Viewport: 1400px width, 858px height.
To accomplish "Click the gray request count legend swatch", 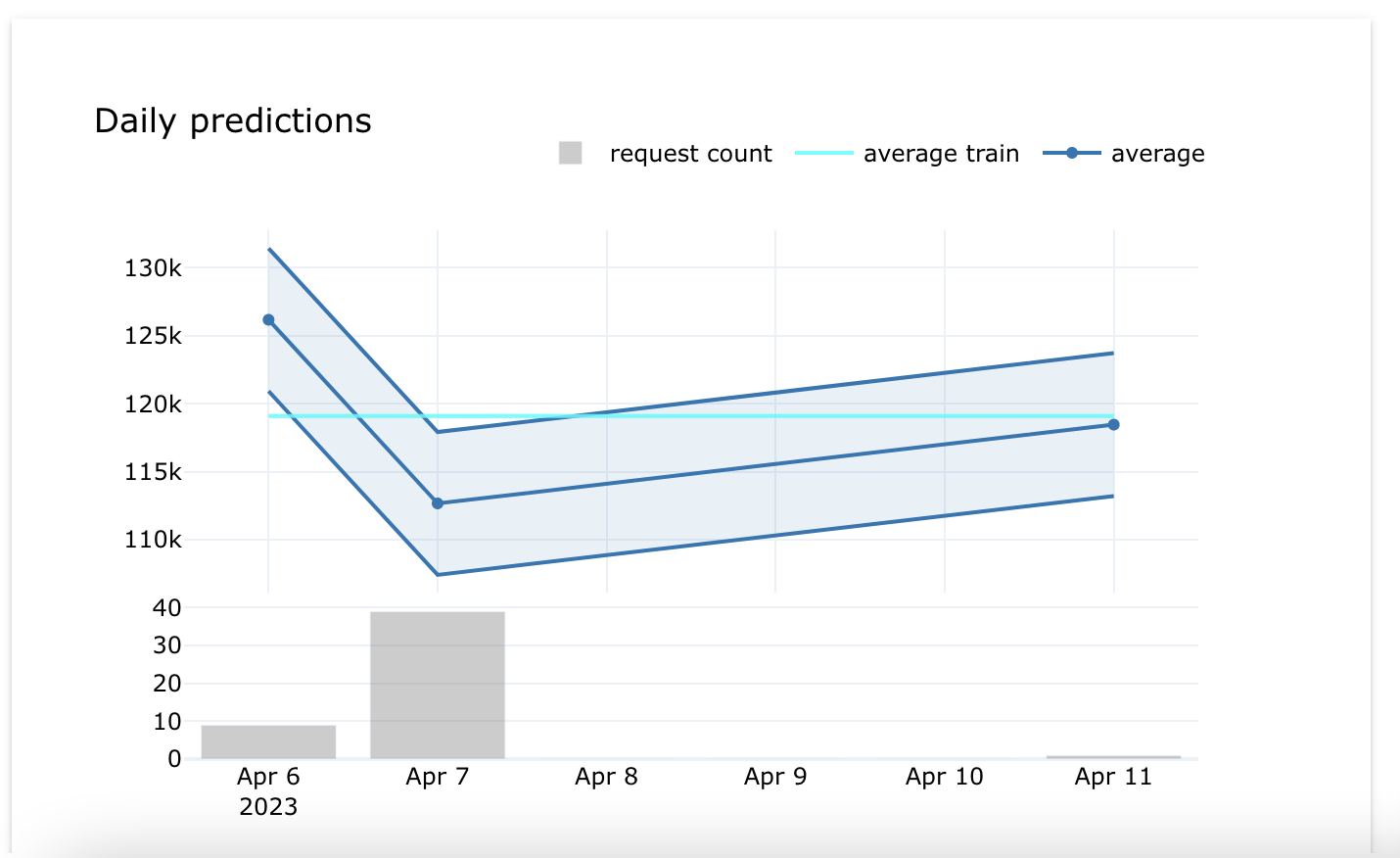I will [570, 154].
